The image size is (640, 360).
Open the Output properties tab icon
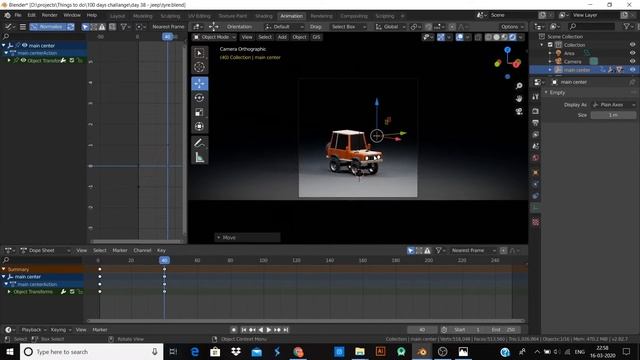pyautogui.click(x=536, y=122)
